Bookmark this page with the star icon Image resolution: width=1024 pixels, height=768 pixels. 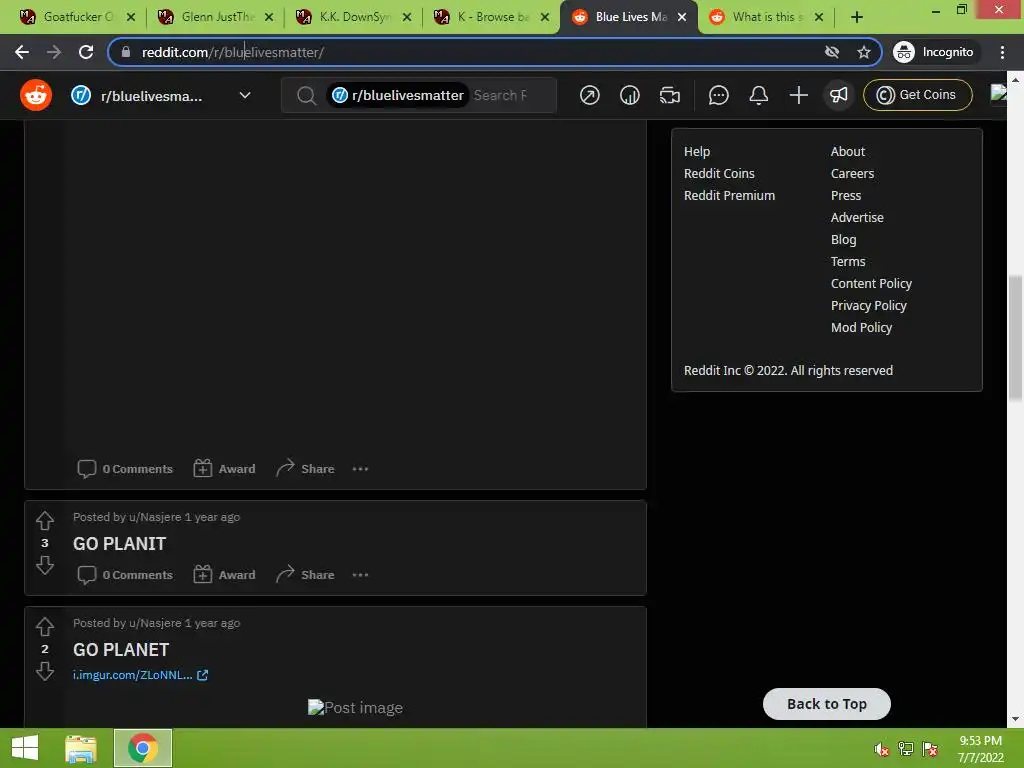point(863,52)
